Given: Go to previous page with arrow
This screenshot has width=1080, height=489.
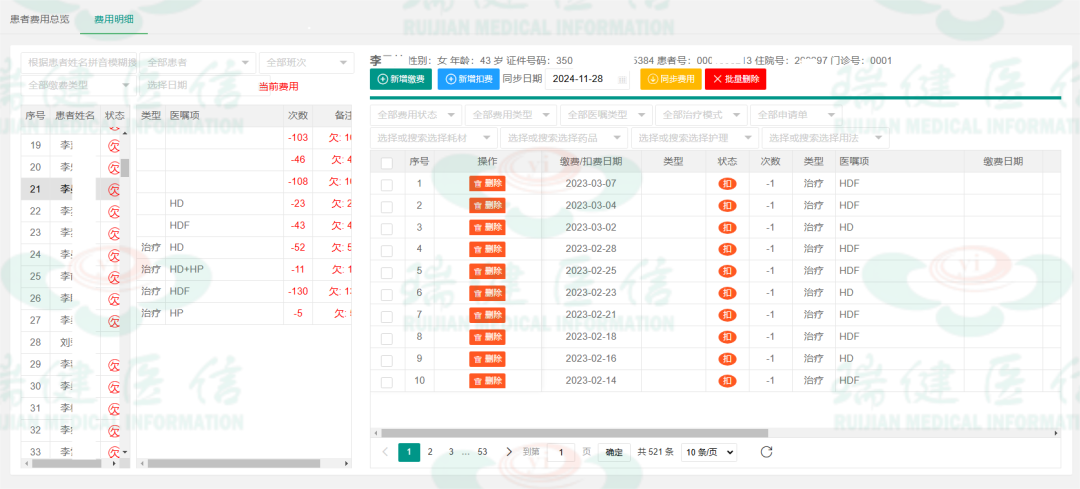Looking at the screenshot, I should tap(385, 452).
